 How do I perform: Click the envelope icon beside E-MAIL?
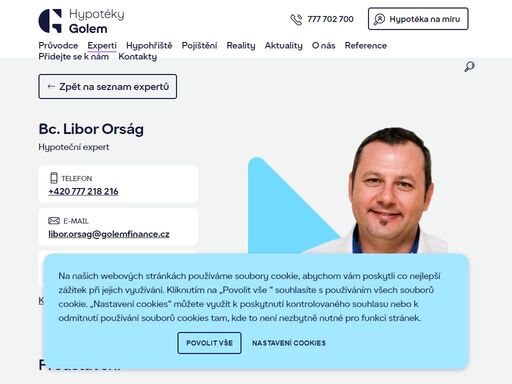coord(54,221)
